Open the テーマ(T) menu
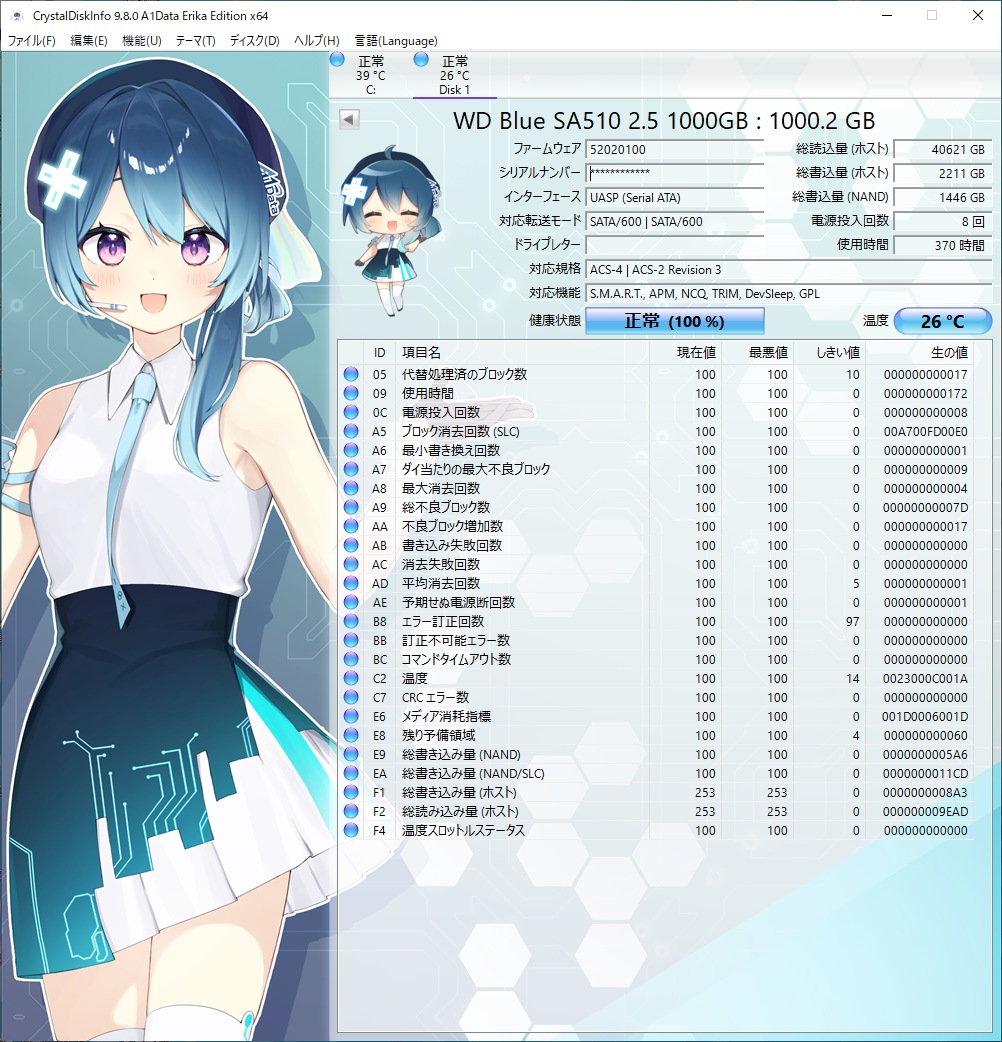 tap(195, 41)
